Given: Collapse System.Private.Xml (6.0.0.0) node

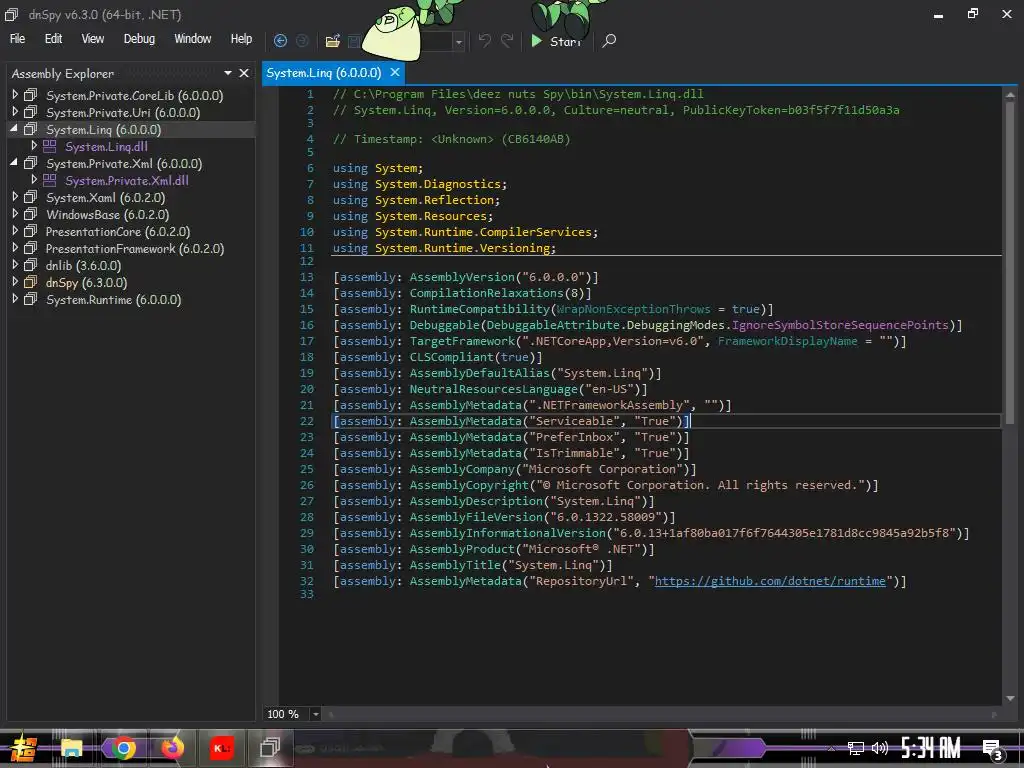Looking at the screenshot, I should [x=14, y=163].
